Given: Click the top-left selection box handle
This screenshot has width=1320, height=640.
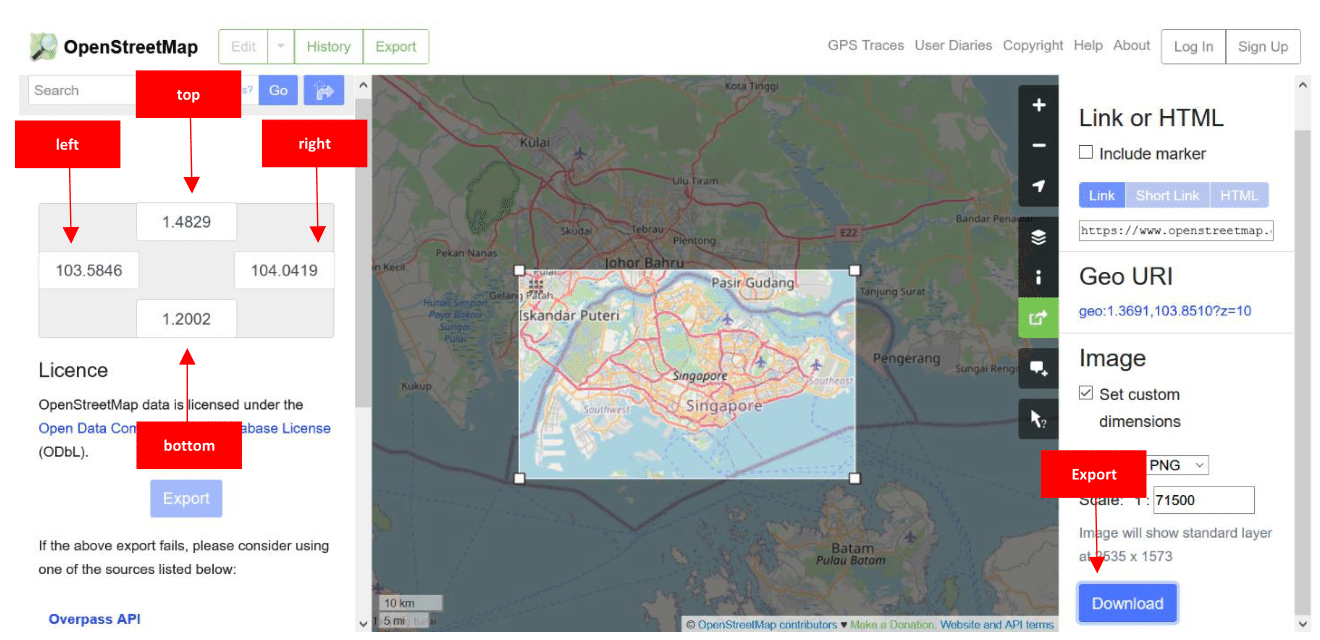Looking at the screenshot, I should click(x=519, y=270).
